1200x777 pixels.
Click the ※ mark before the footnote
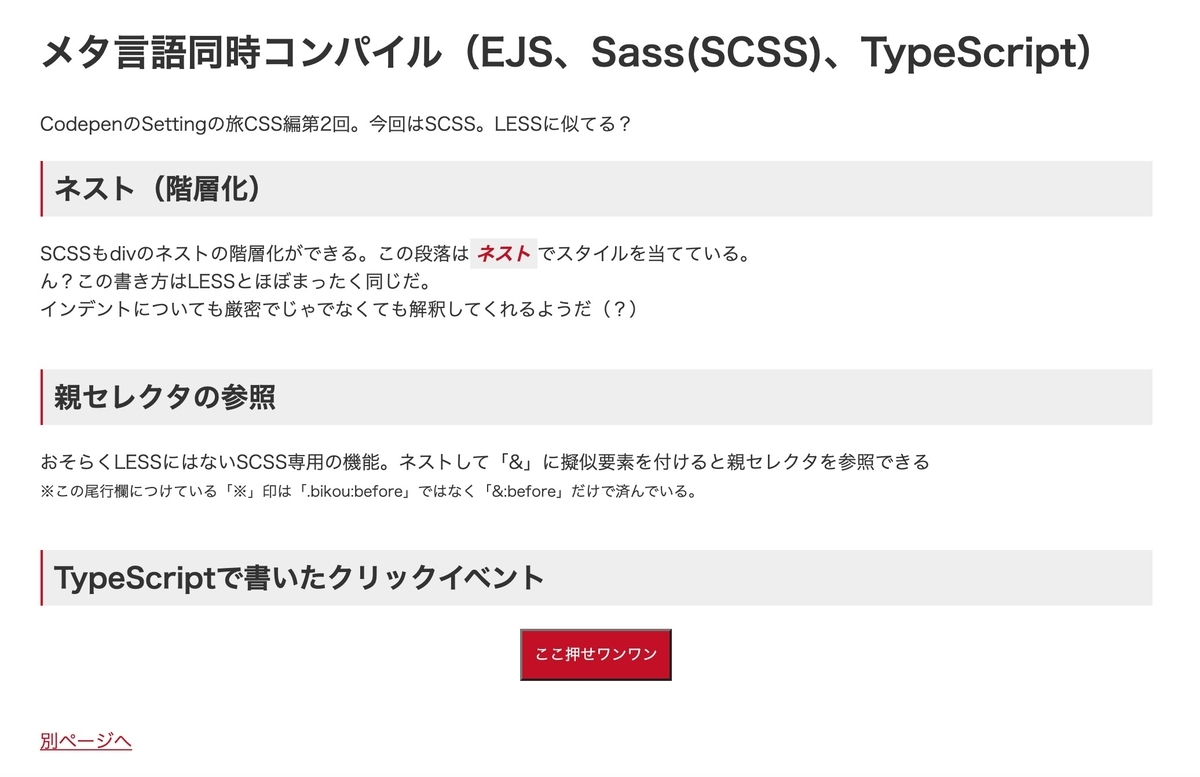click(47, 492)
